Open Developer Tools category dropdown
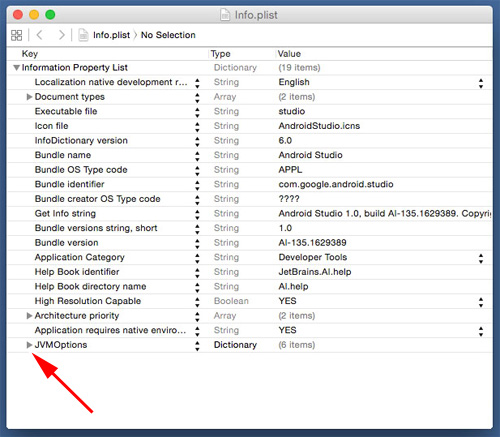This screenshot has width=500, height=437. coord(481,258)
